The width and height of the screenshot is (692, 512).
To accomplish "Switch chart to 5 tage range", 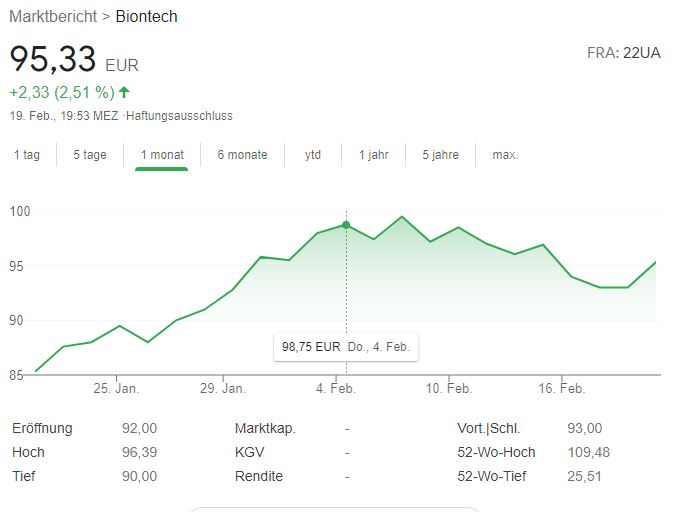I will tap(90, 155).
